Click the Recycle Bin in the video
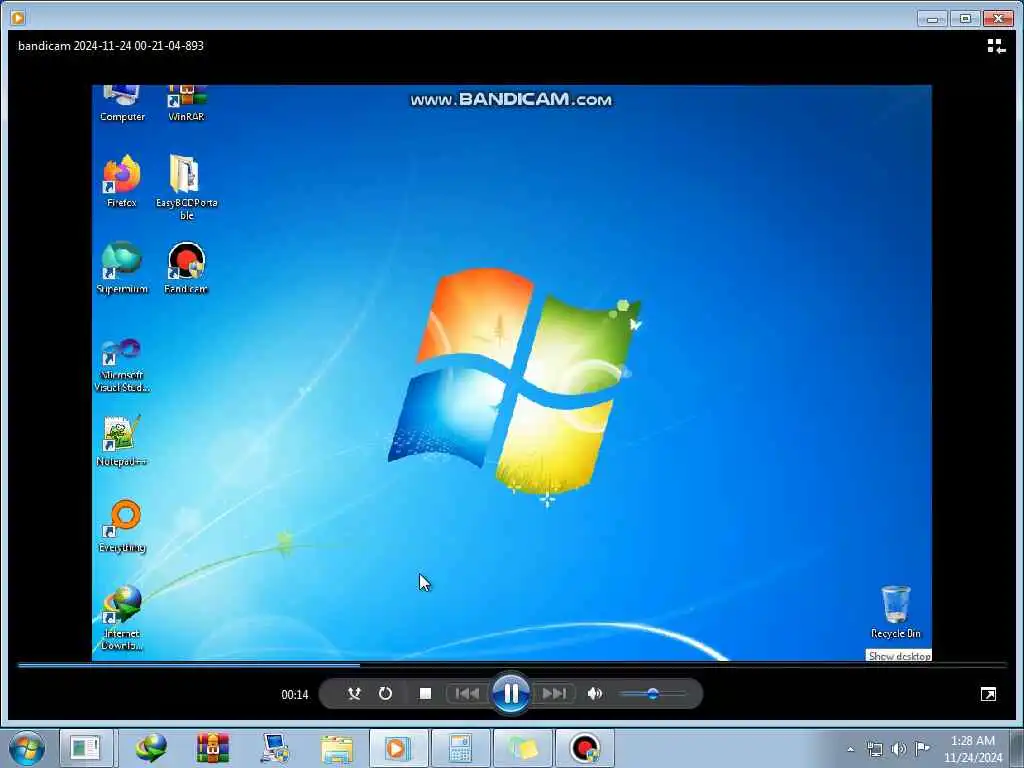The width and height of the screenshot is (1024, 768). pos(895,612)
